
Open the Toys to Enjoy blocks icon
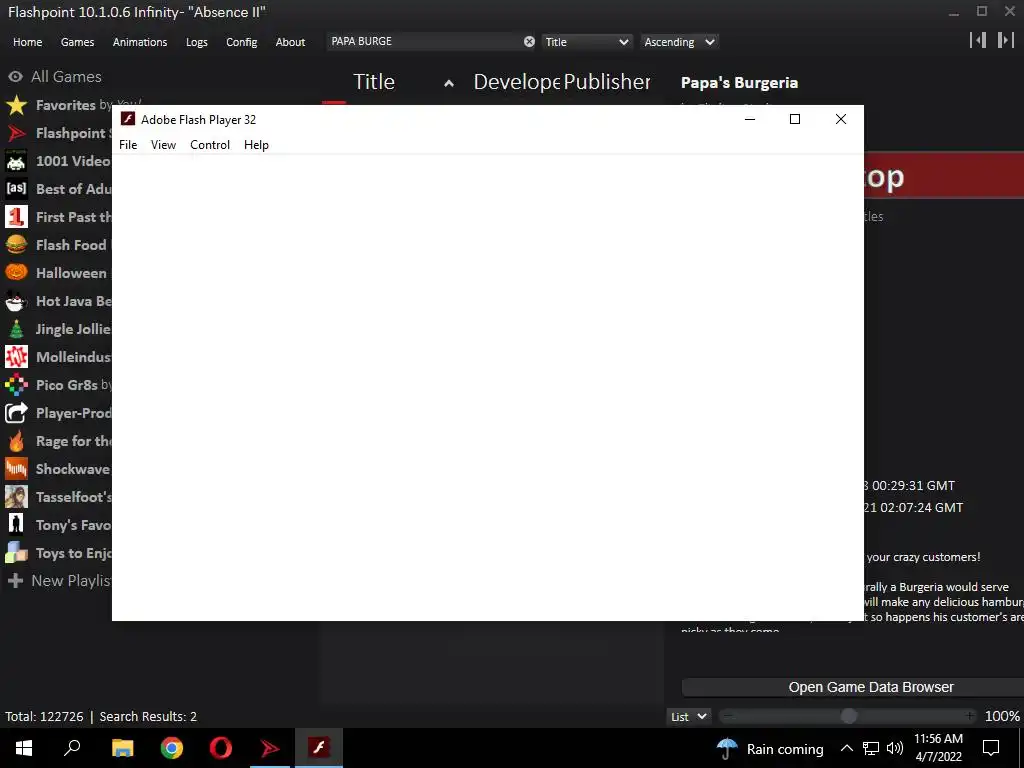(16, 553)
